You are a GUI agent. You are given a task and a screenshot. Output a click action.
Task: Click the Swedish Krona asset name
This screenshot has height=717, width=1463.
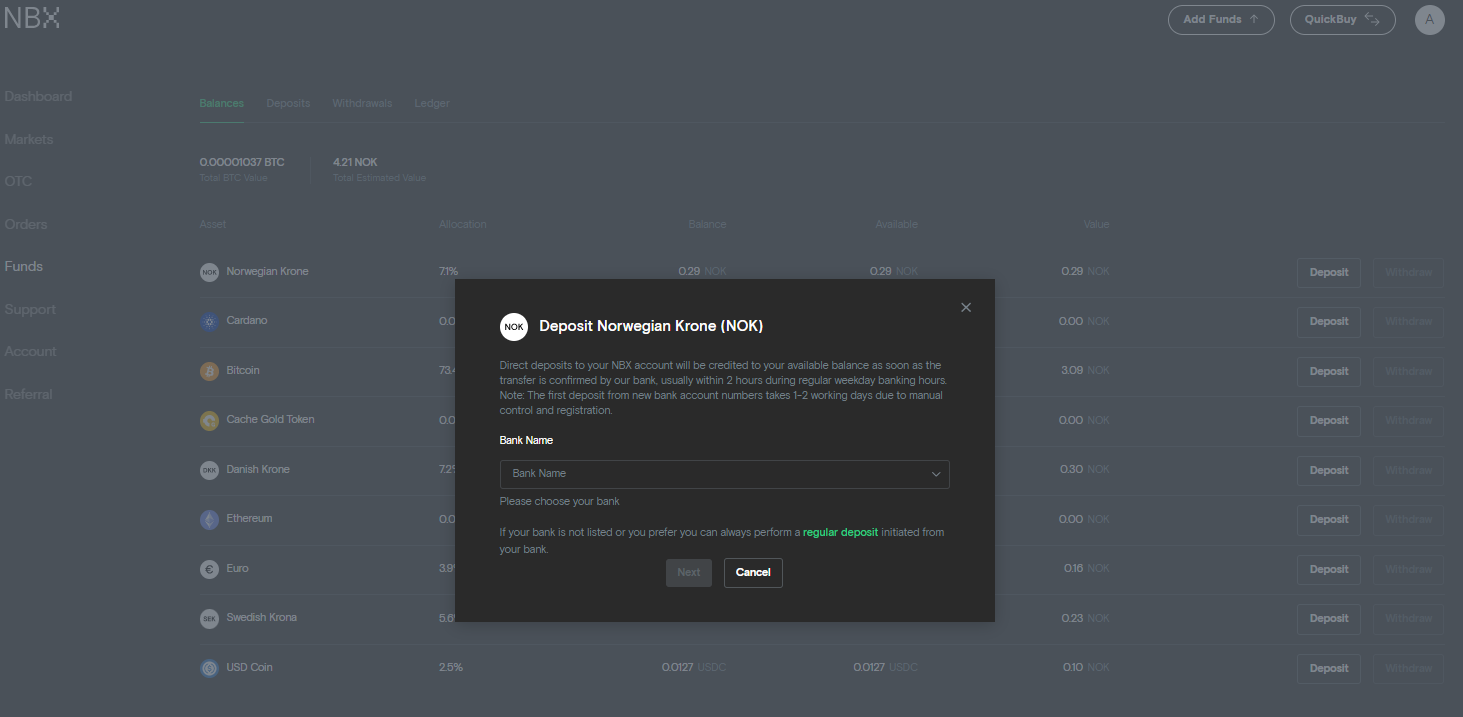[x=261, y=617]
